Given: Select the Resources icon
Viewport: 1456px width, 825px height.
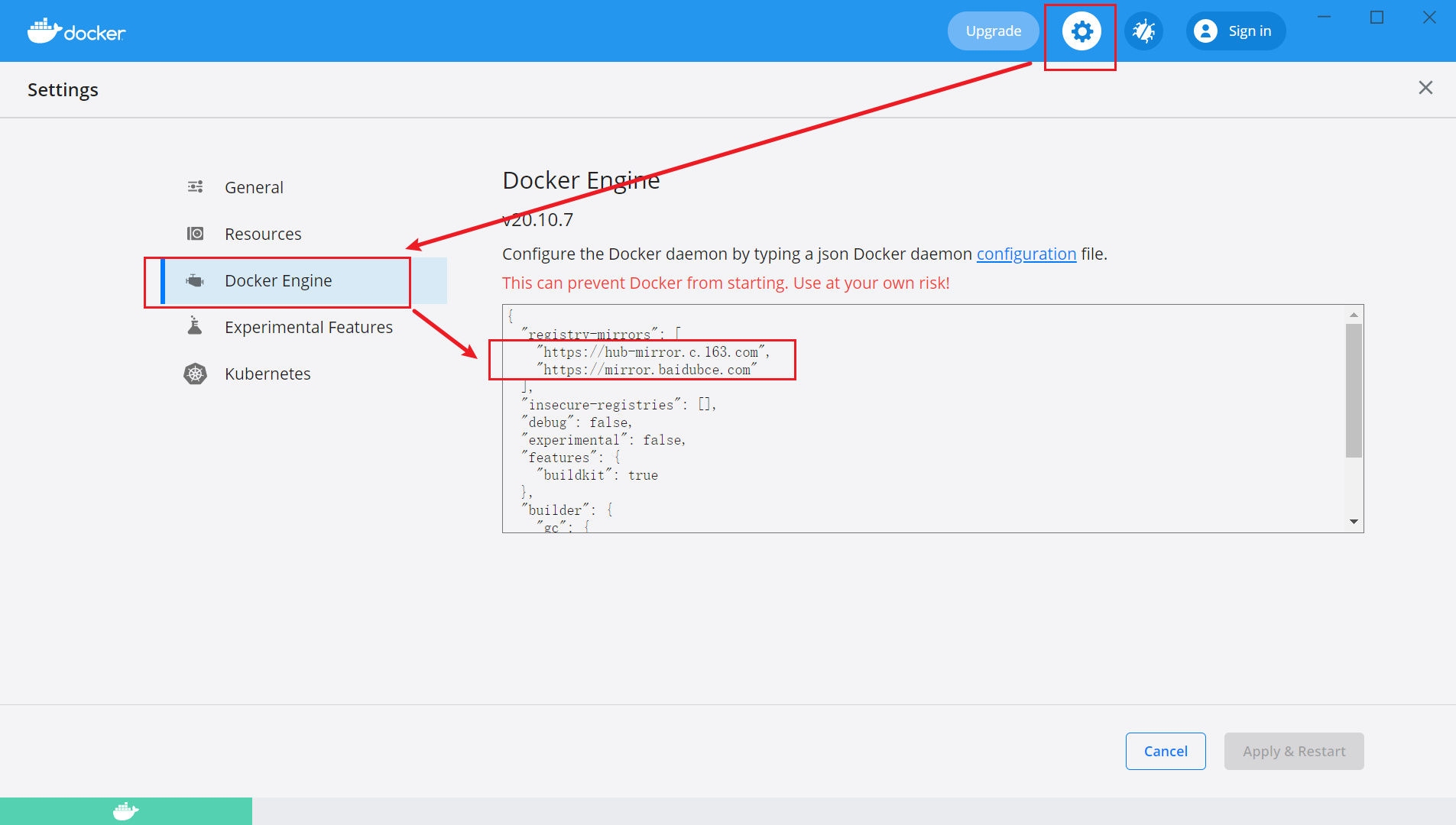Looking at the screenshot, I should tap(195, 233).
